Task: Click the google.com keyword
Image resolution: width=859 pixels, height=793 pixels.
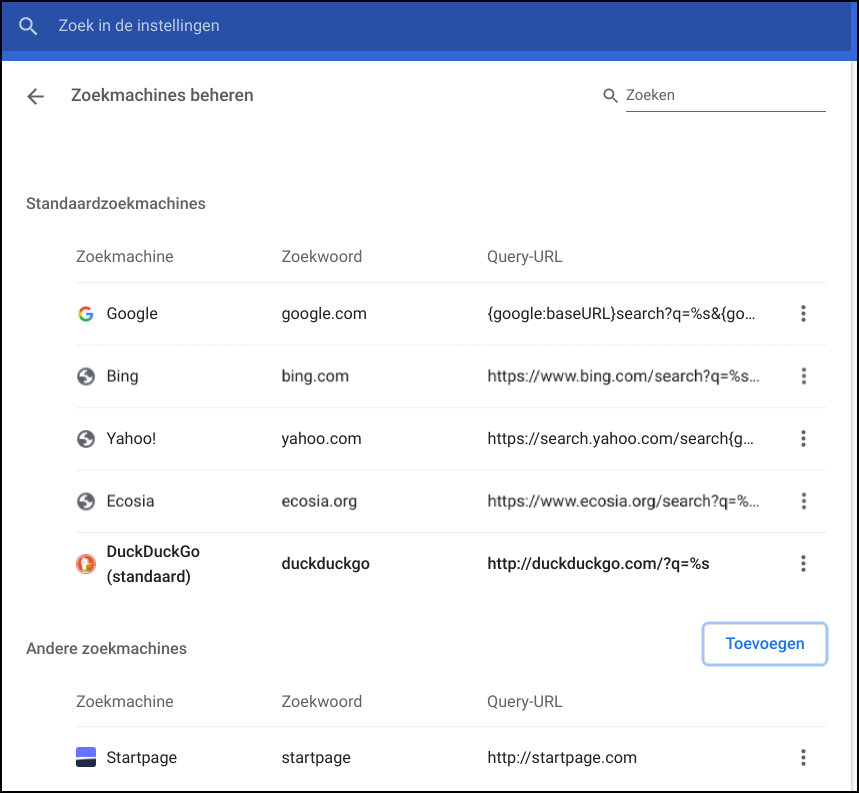Action: click(x=324, y=314)
